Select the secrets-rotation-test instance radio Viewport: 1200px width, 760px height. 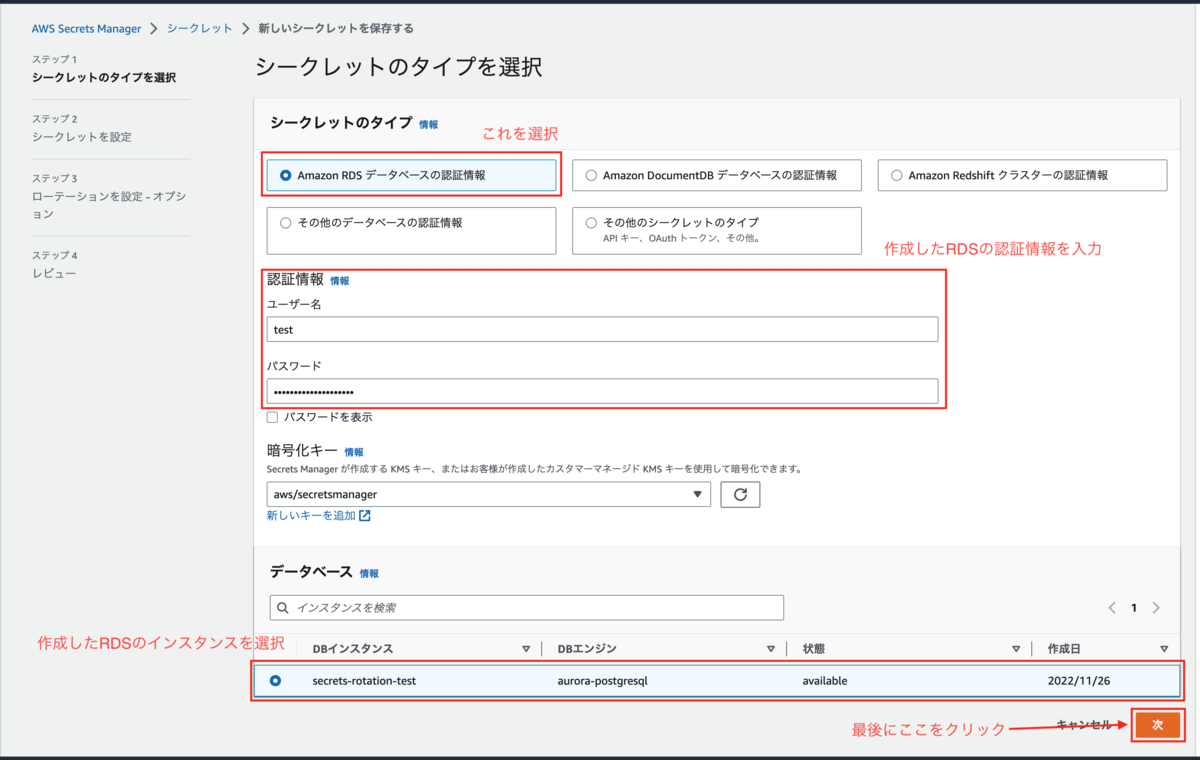[275, 681]
